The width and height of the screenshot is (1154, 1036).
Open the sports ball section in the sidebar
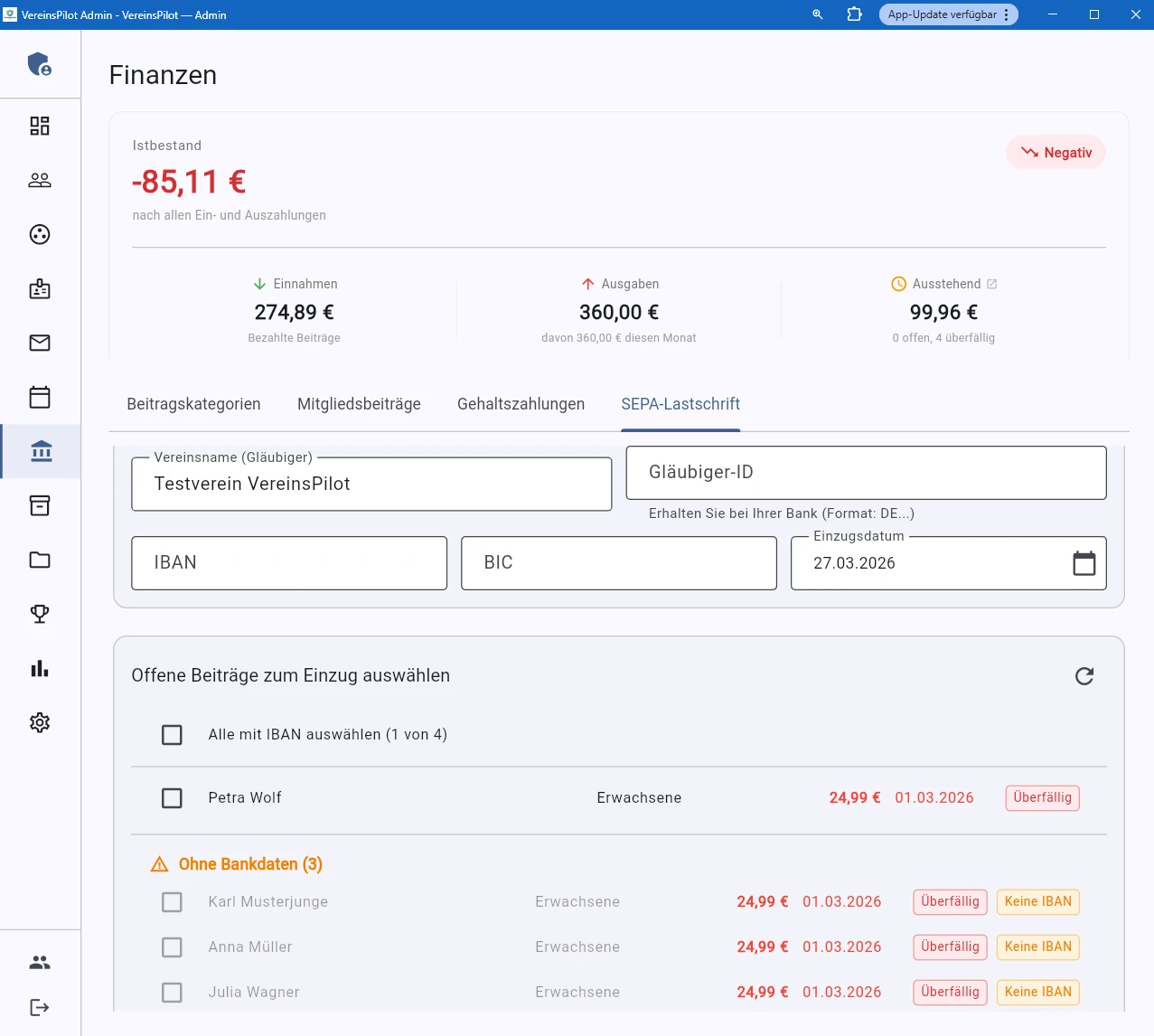pyautogui.click(x=39, y=234)
